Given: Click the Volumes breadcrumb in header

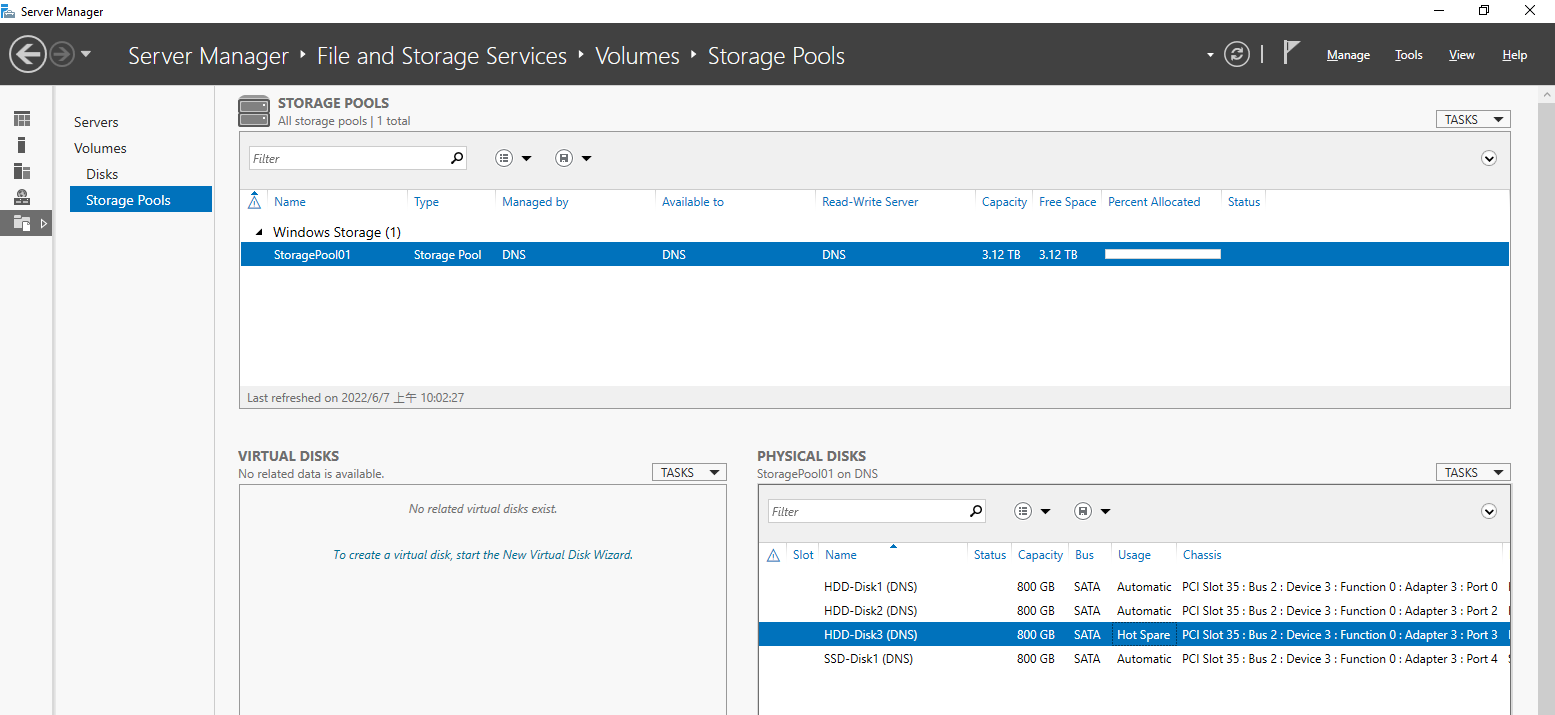Looking at the screenshot, I should pos(637,56).
